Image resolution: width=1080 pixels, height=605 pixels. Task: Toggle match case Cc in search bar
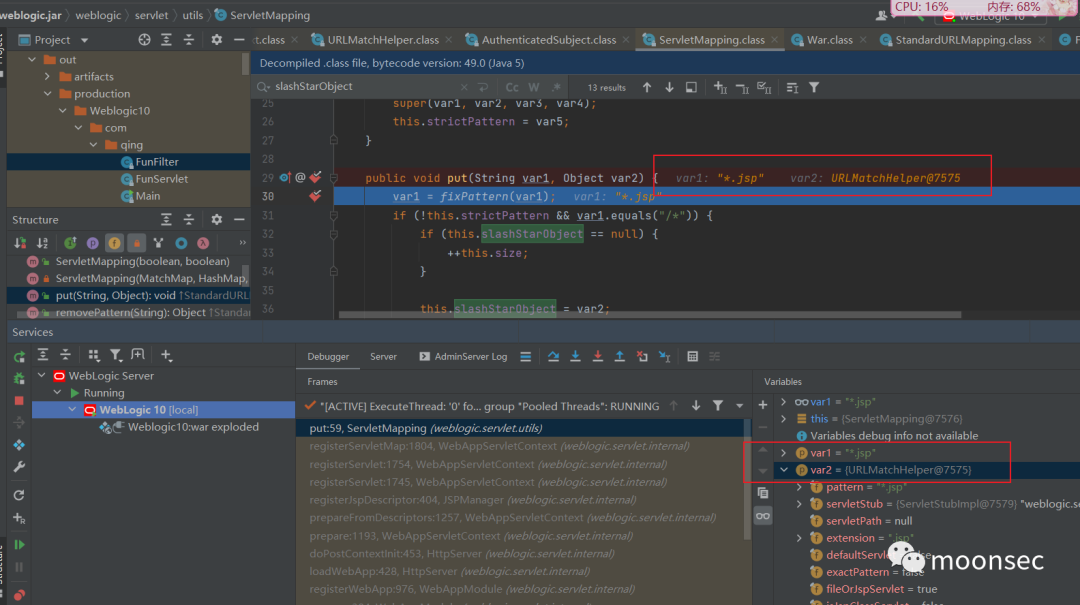(512, 88)
